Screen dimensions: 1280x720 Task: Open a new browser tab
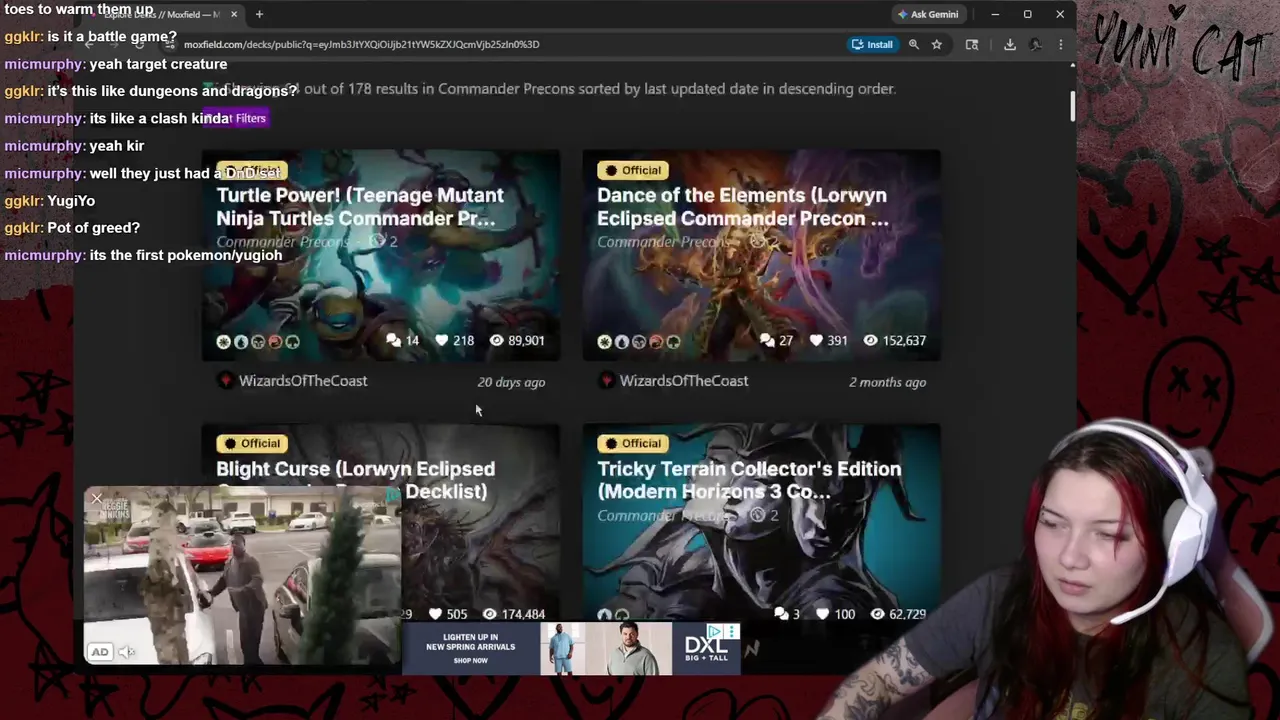[x=259, y=14]
